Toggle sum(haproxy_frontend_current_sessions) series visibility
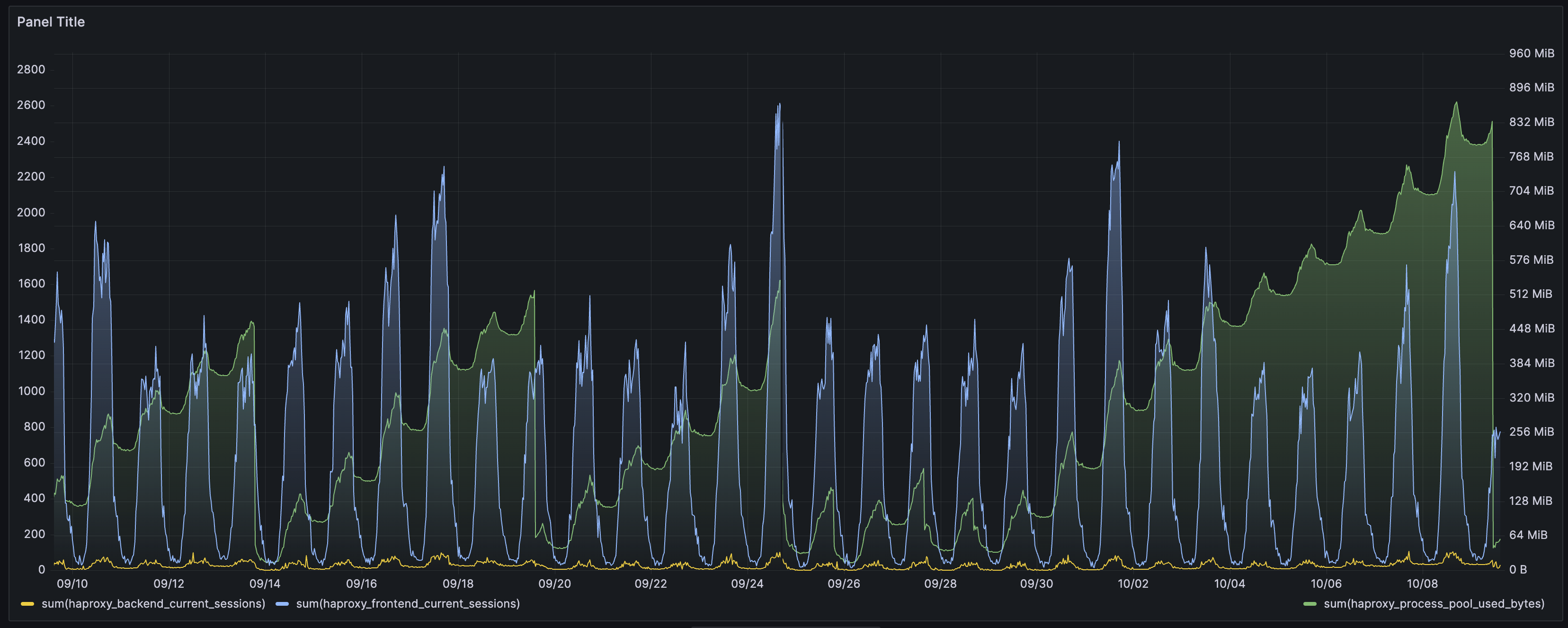 tap(407, 604)
